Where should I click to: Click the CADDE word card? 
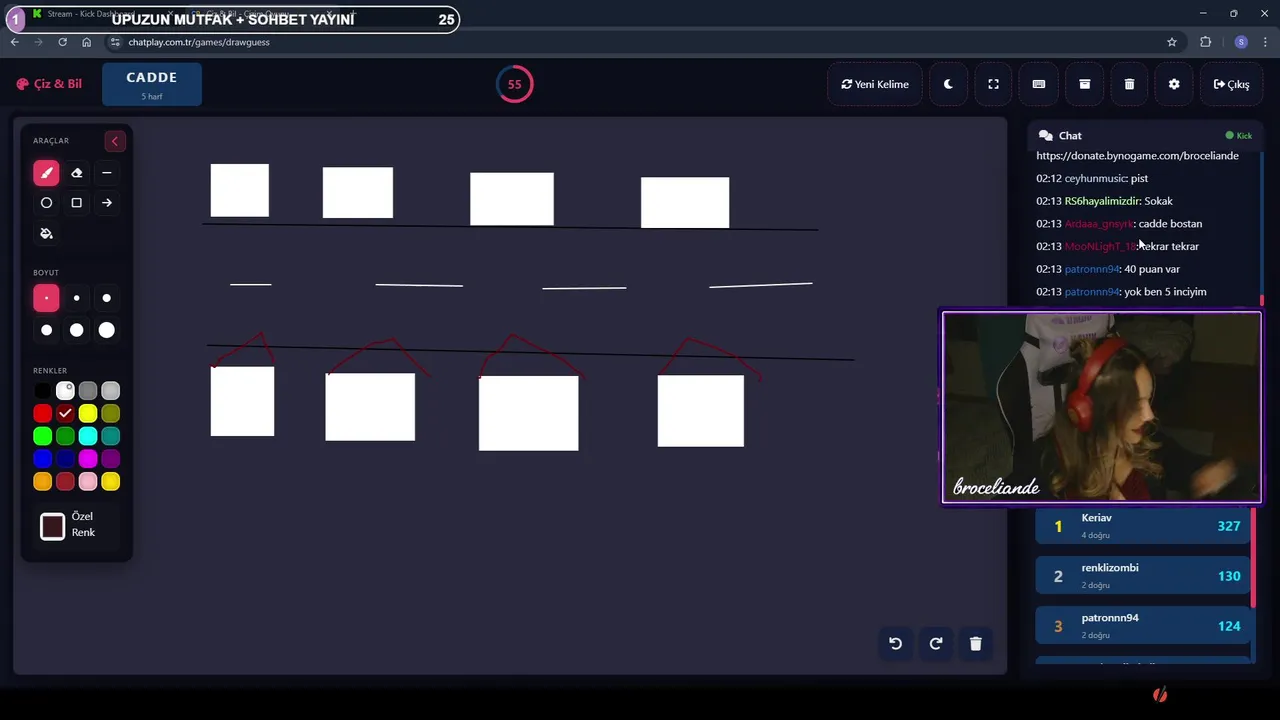click(152, 84)
